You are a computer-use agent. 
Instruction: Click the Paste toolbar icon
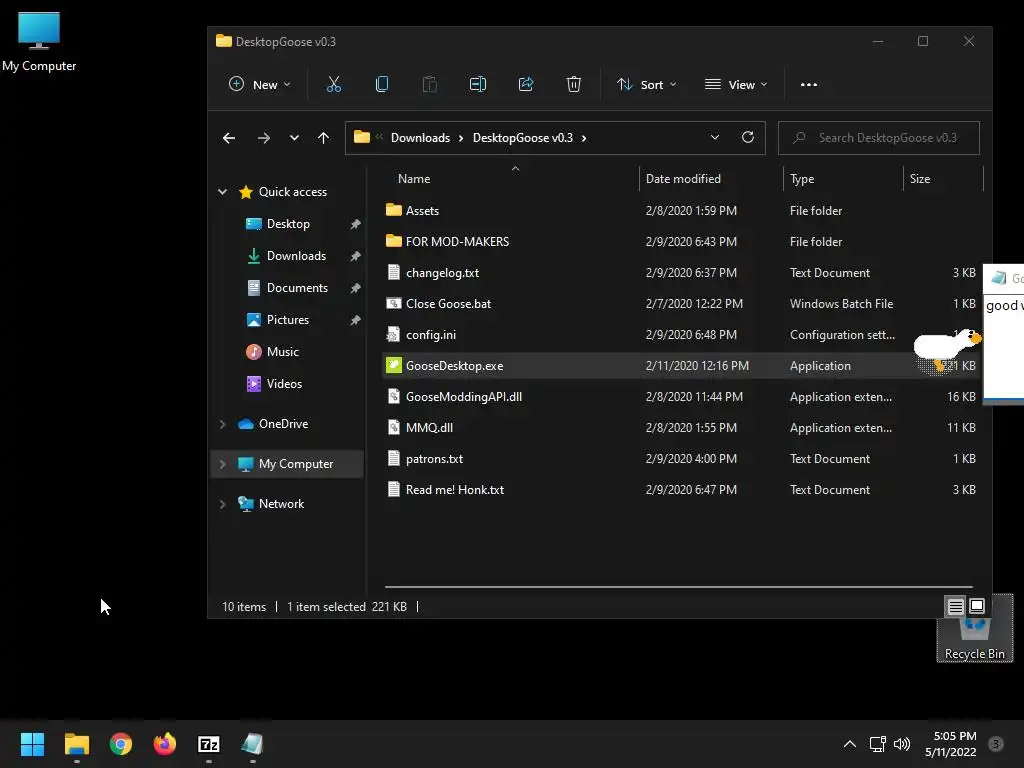click(430, 84)
